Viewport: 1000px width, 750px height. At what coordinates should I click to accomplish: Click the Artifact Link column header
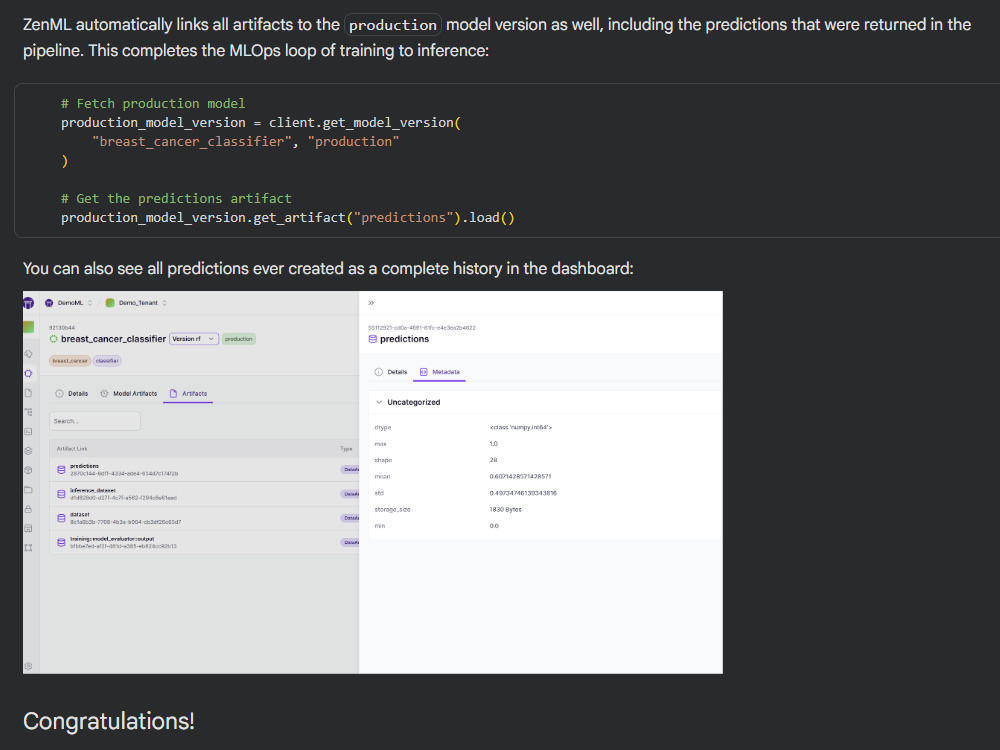[x=71, y=449]
